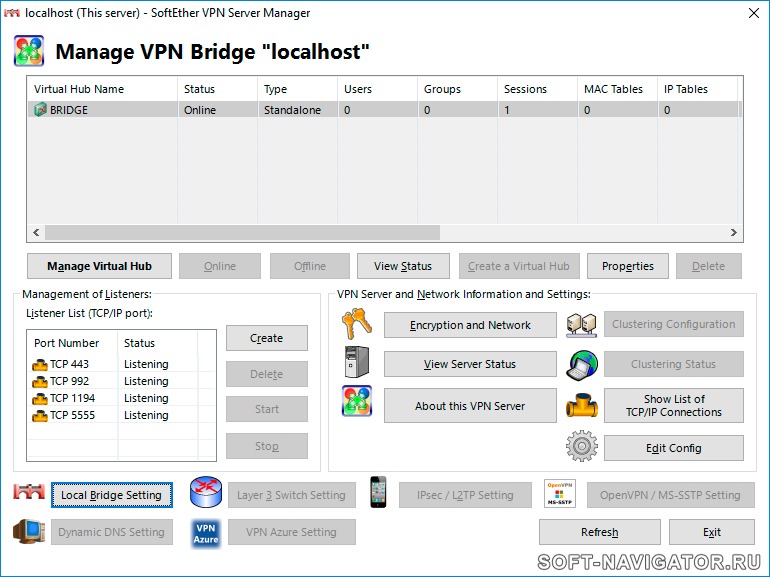Click the OpenVPN MS-SSTP logo icon
The image size is (770, 577).
coord(560,494)
